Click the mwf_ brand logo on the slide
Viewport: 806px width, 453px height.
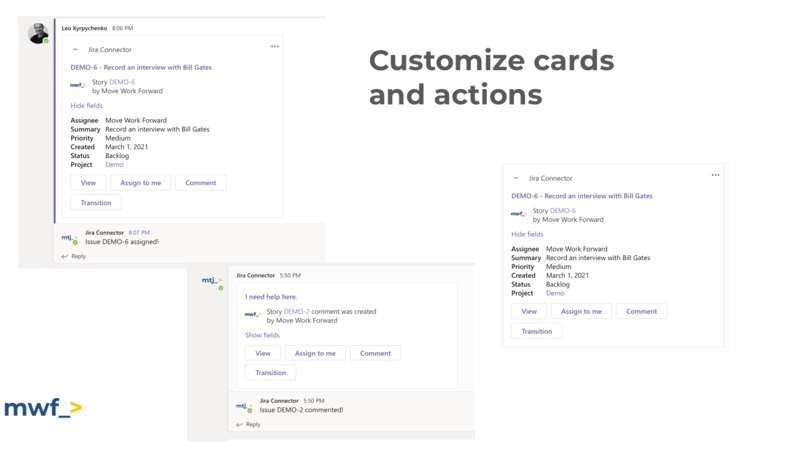[43, 408]
